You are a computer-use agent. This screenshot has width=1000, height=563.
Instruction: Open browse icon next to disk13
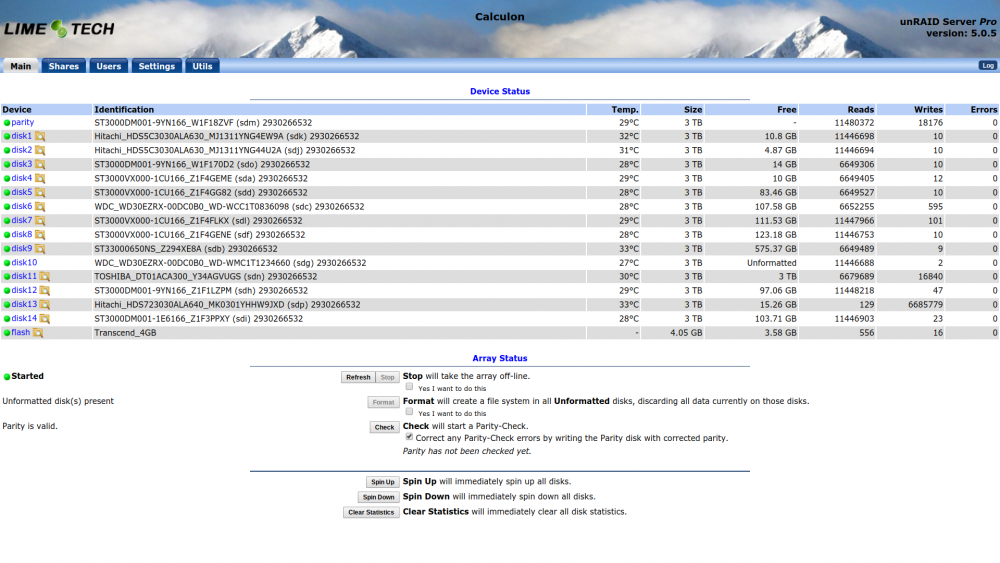point(45,305)
